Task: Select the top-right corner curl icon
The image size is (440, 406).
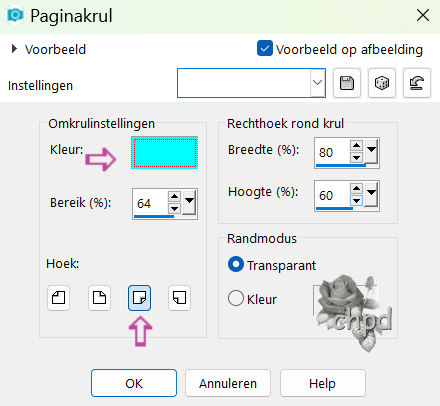Action: [x=99, y=298]
